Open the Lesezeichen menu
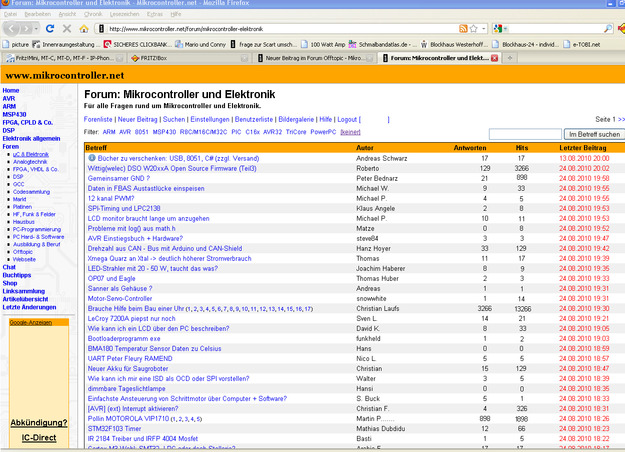The height and width of the screenshot is (452, 625). [124, 14]
